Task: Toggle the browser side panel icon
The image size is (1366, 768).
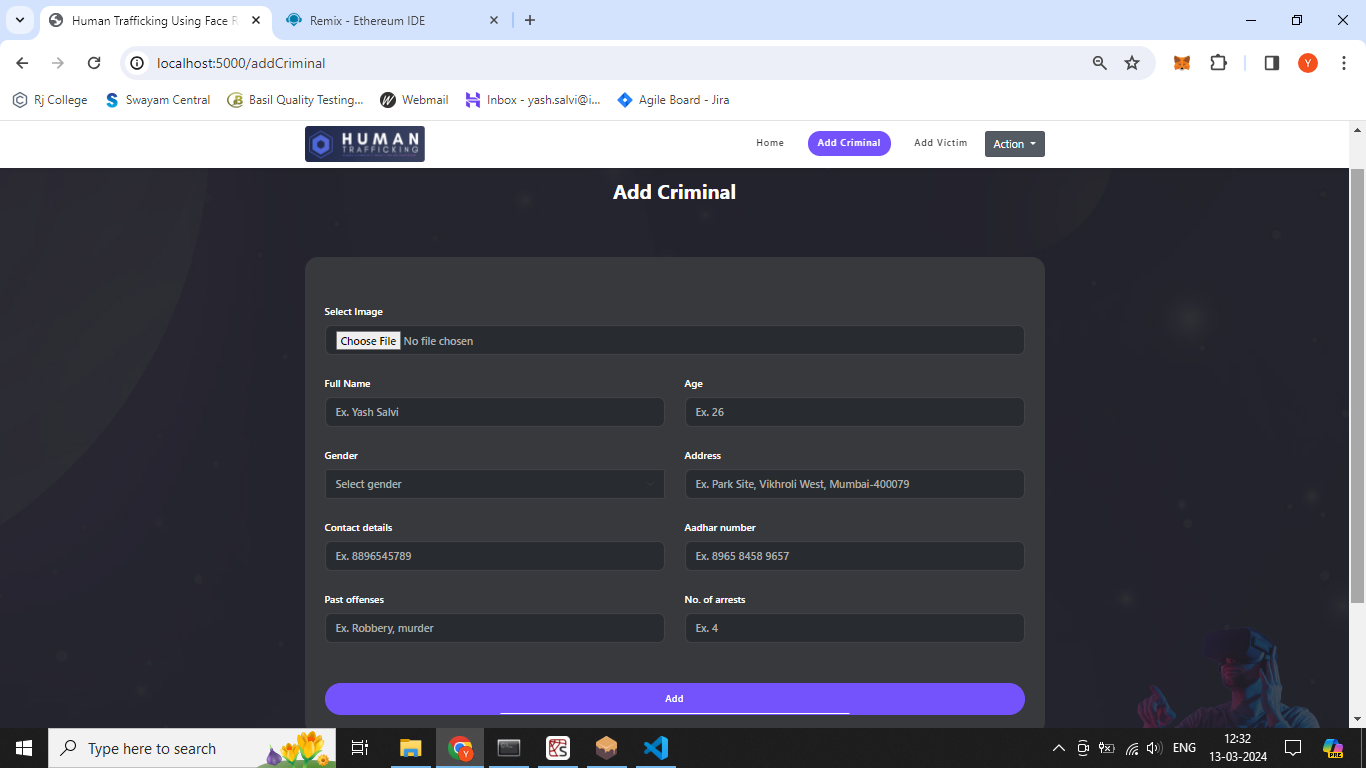Action: [x=1271, y=63]
